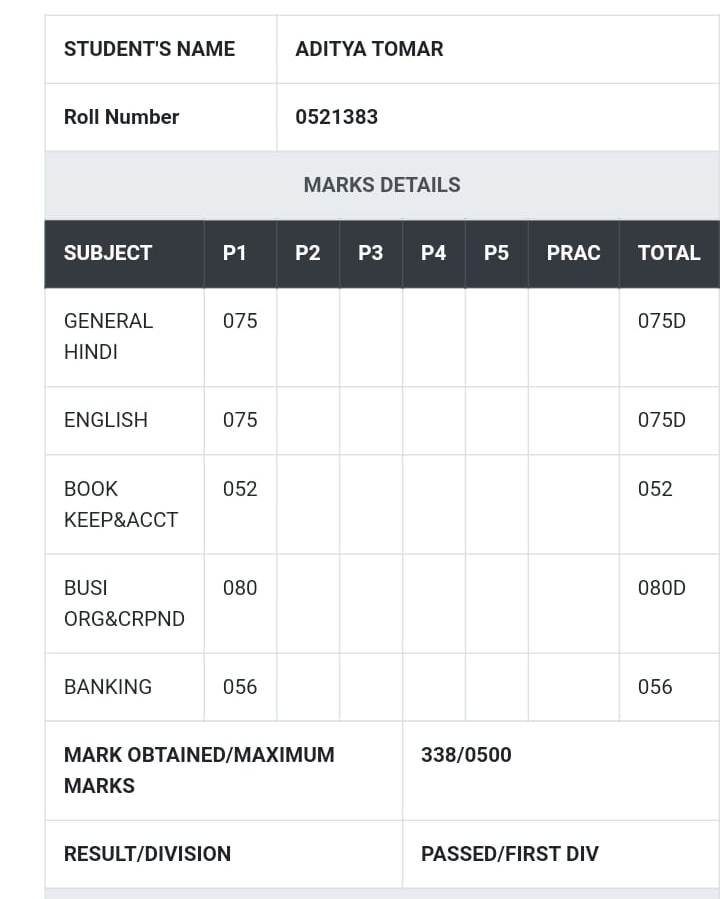The image size is (720, 899).
Task: Click the P3 column header
Action: point(370,253)
